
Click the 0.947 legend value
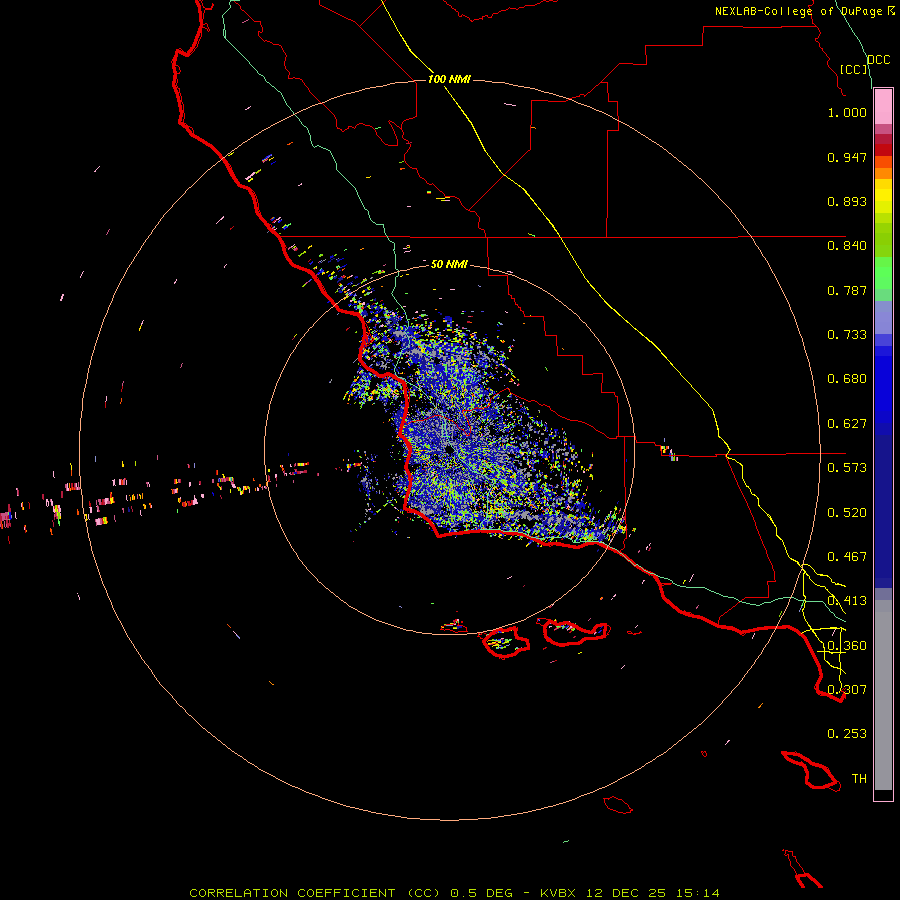[847, 157]
